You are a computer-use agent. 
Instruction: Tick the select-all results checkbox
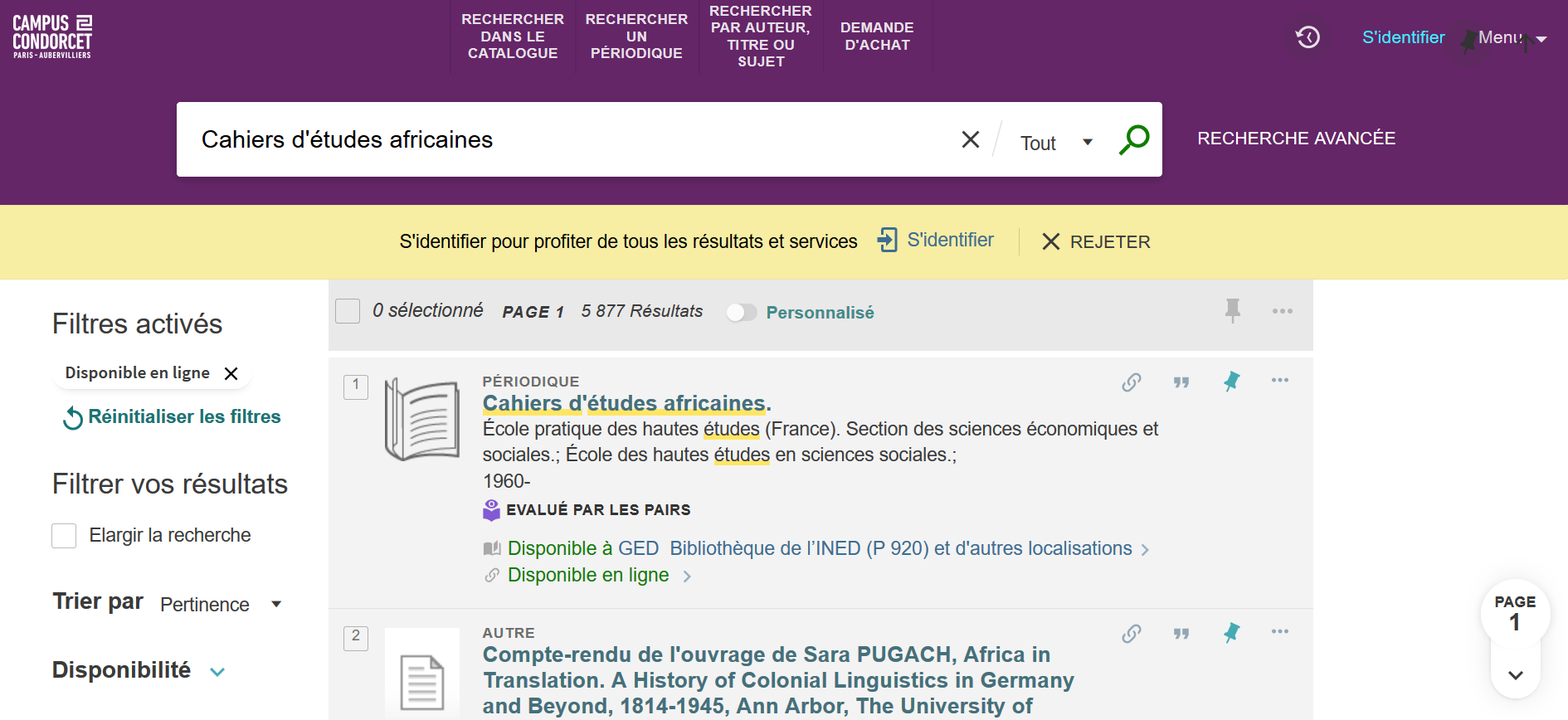coord(348,311)
